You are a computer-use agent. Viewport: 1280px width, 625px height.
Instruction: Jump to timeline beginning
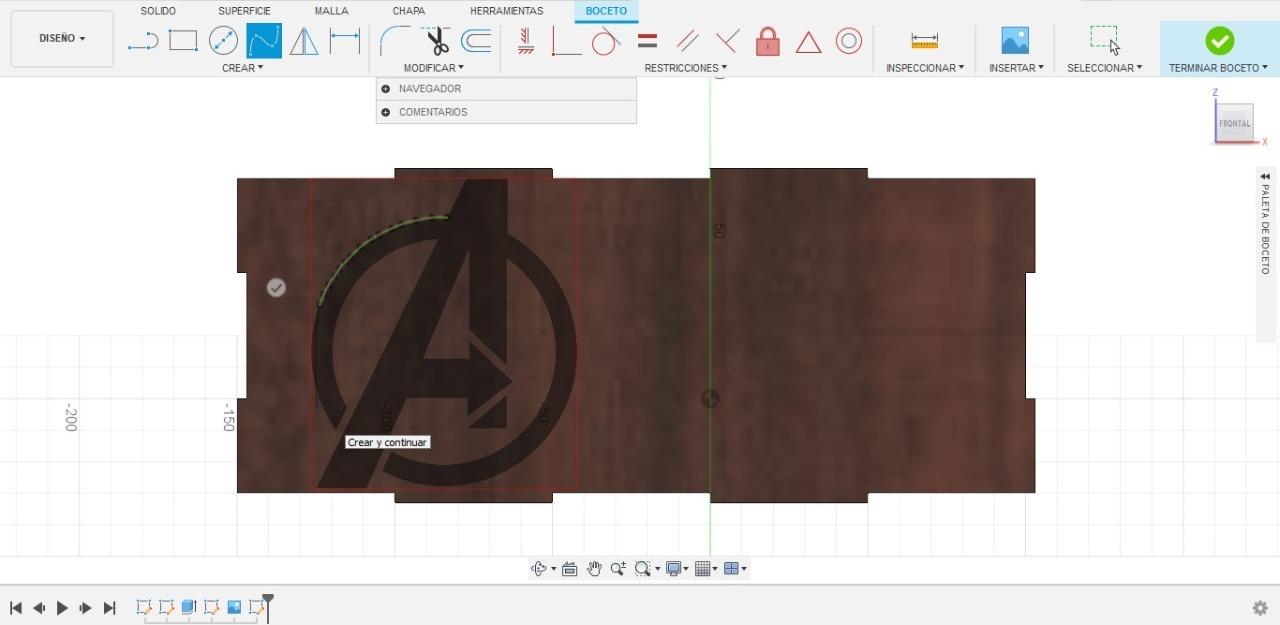pyautogui.click(x=16, y=608)
